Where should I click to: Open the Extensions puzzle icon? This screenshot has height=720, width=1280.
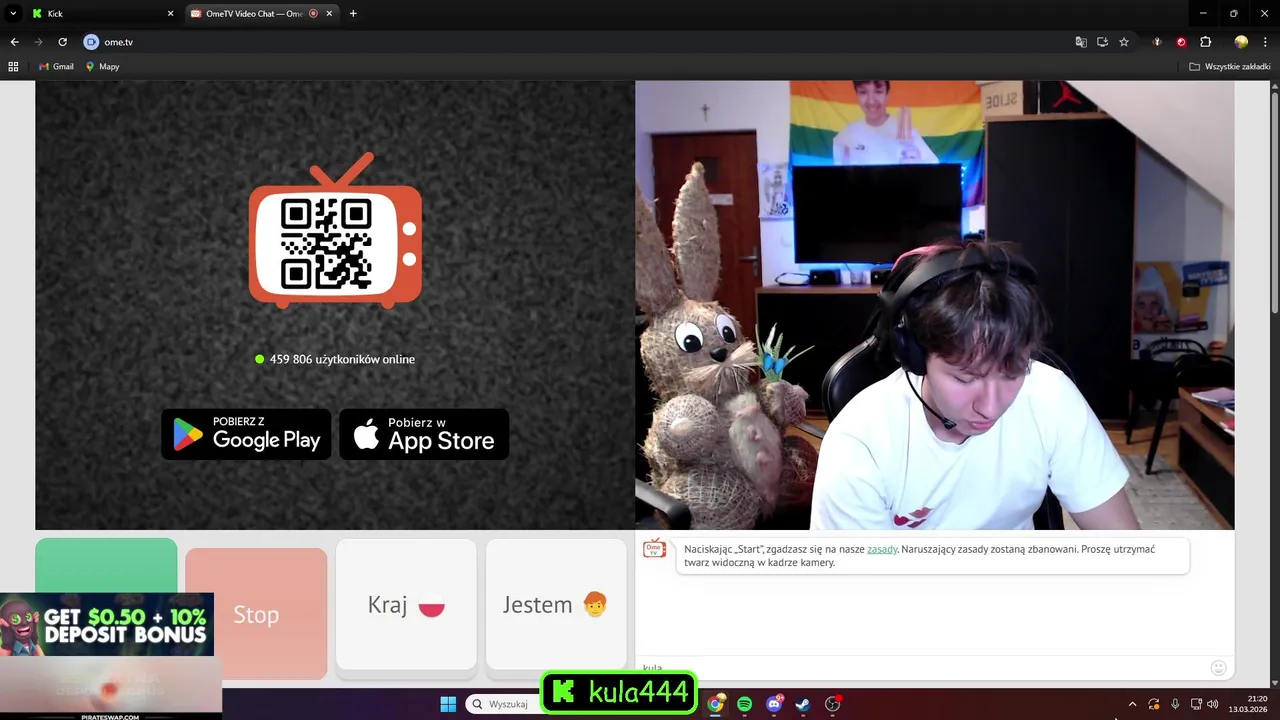[x=1205, y=42]
